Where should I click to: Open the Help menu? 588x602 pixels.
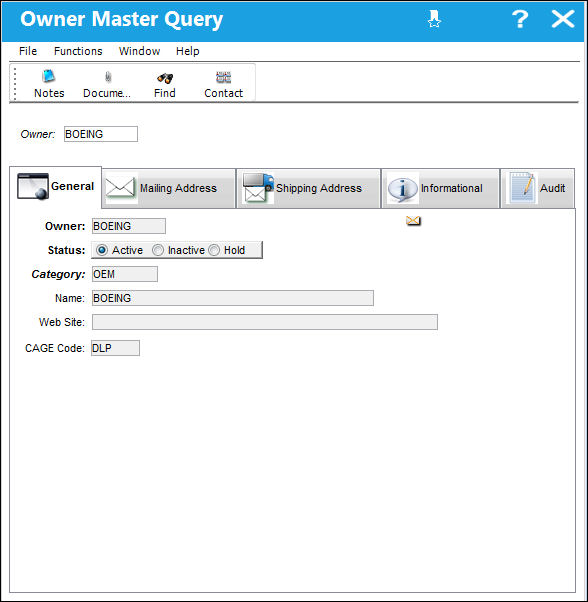187,51
